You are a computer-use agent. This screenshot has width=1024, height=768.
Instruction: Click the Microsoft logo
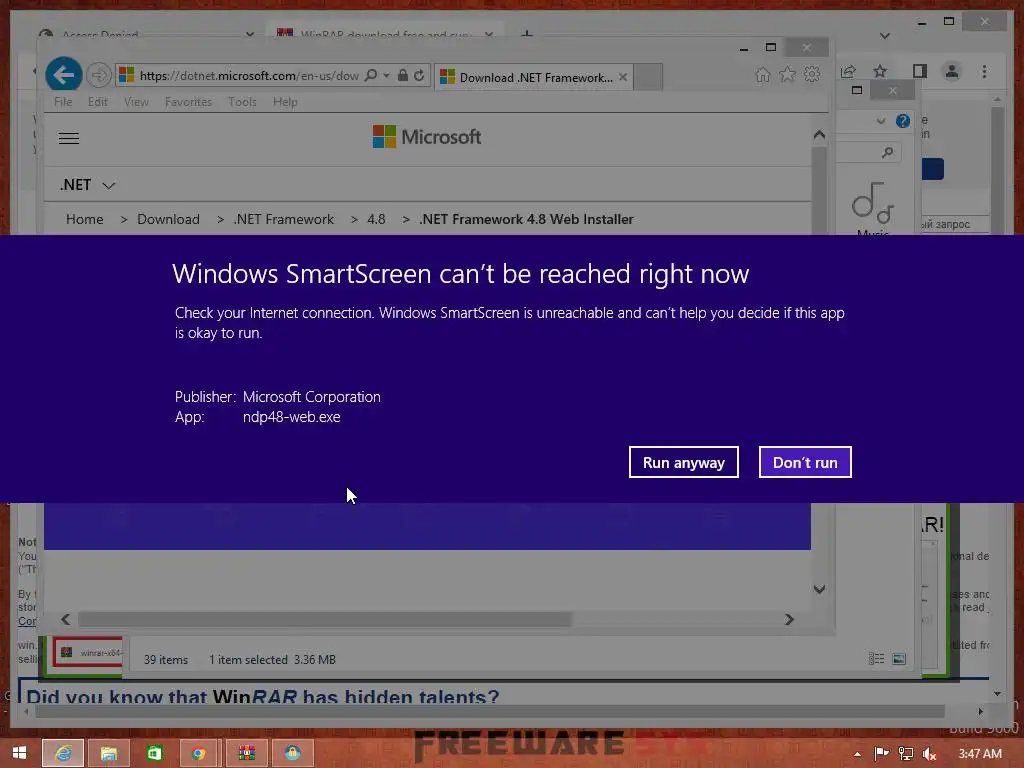[427, 137]
